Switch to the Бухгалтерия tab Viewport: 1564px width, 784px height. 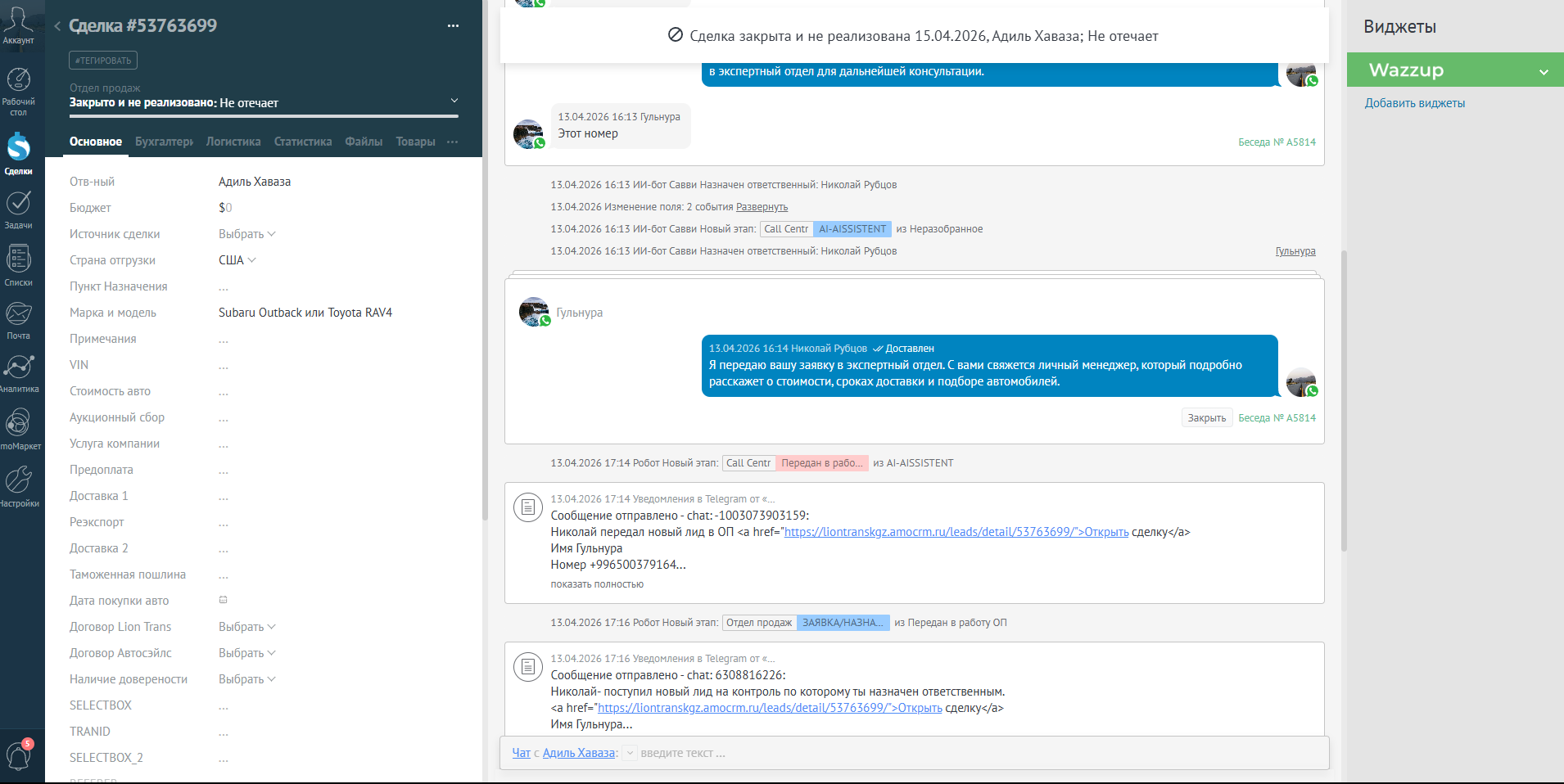[164, 142]
